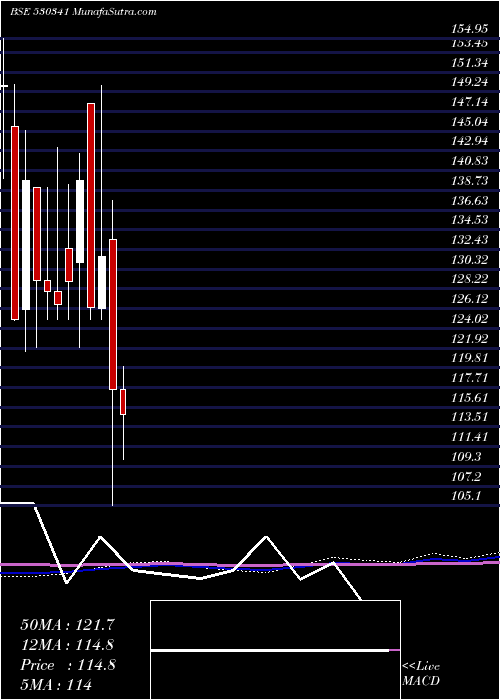The height and width of the screenshot is (700, 500).
Task: Click the 111.41 price axis label
Action: [x=470, y=437]
